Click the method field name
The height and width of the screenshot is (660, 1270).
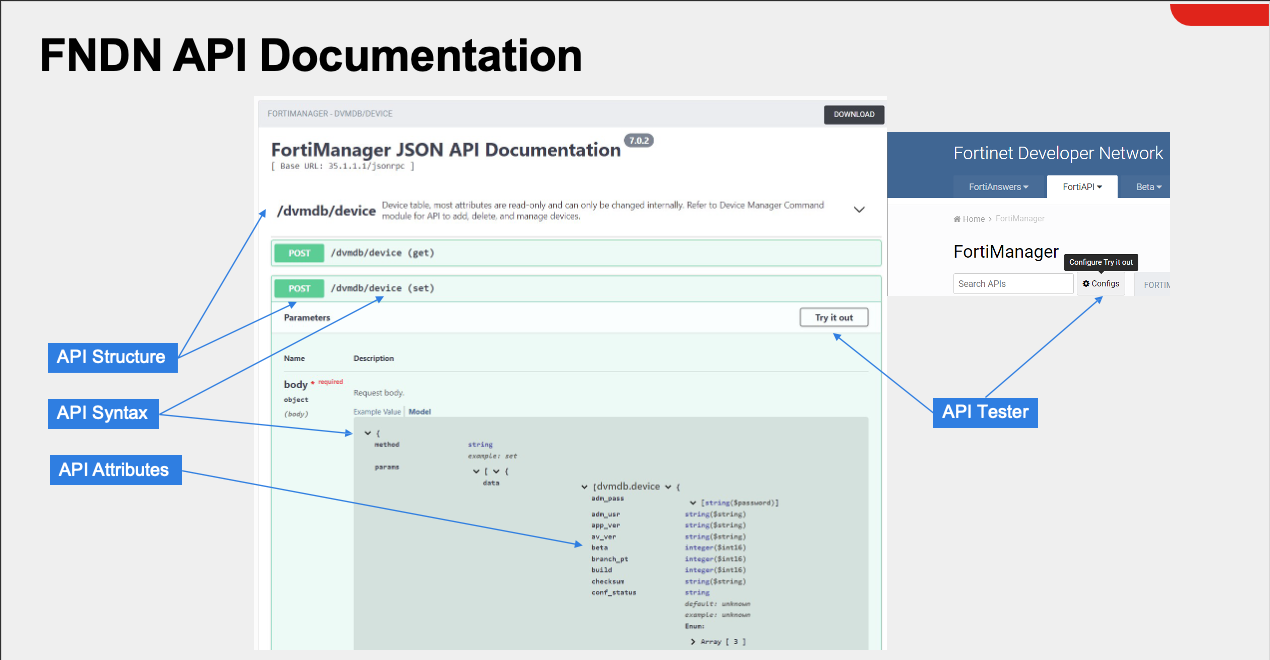click(x=387, y=445)
